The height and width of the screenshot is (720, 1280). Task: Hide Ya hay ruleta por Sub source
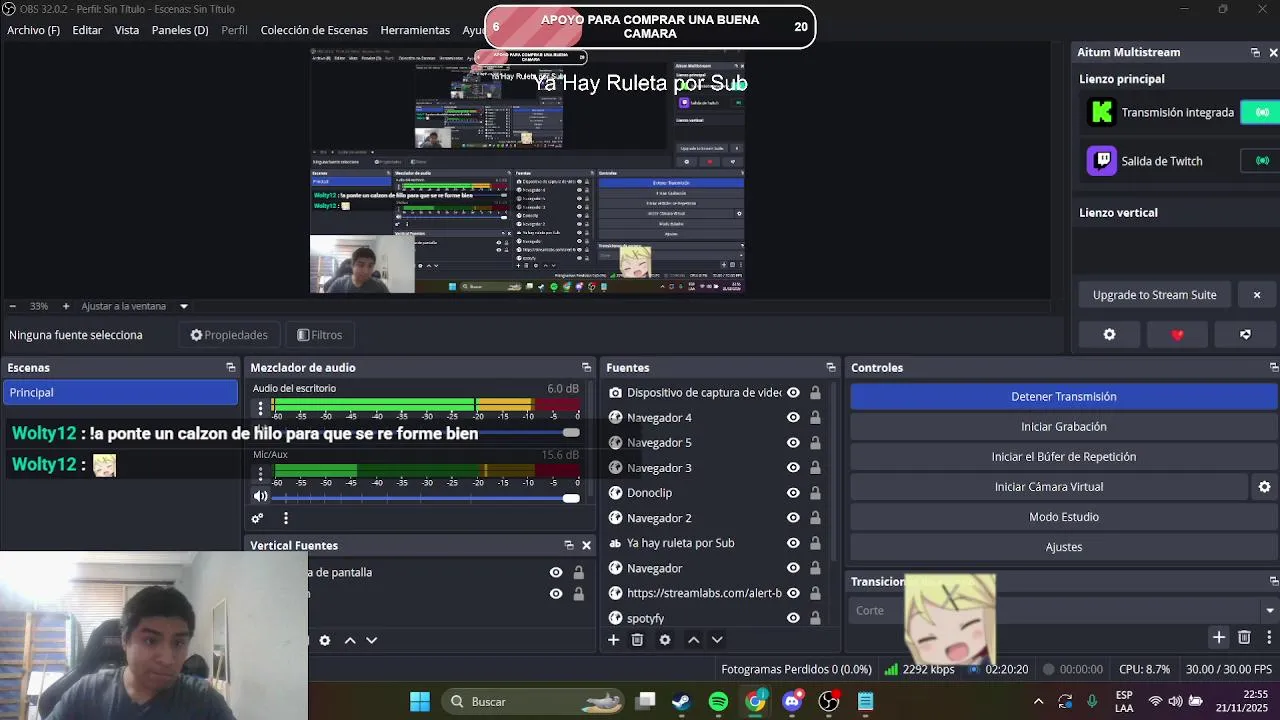point(793,543)
